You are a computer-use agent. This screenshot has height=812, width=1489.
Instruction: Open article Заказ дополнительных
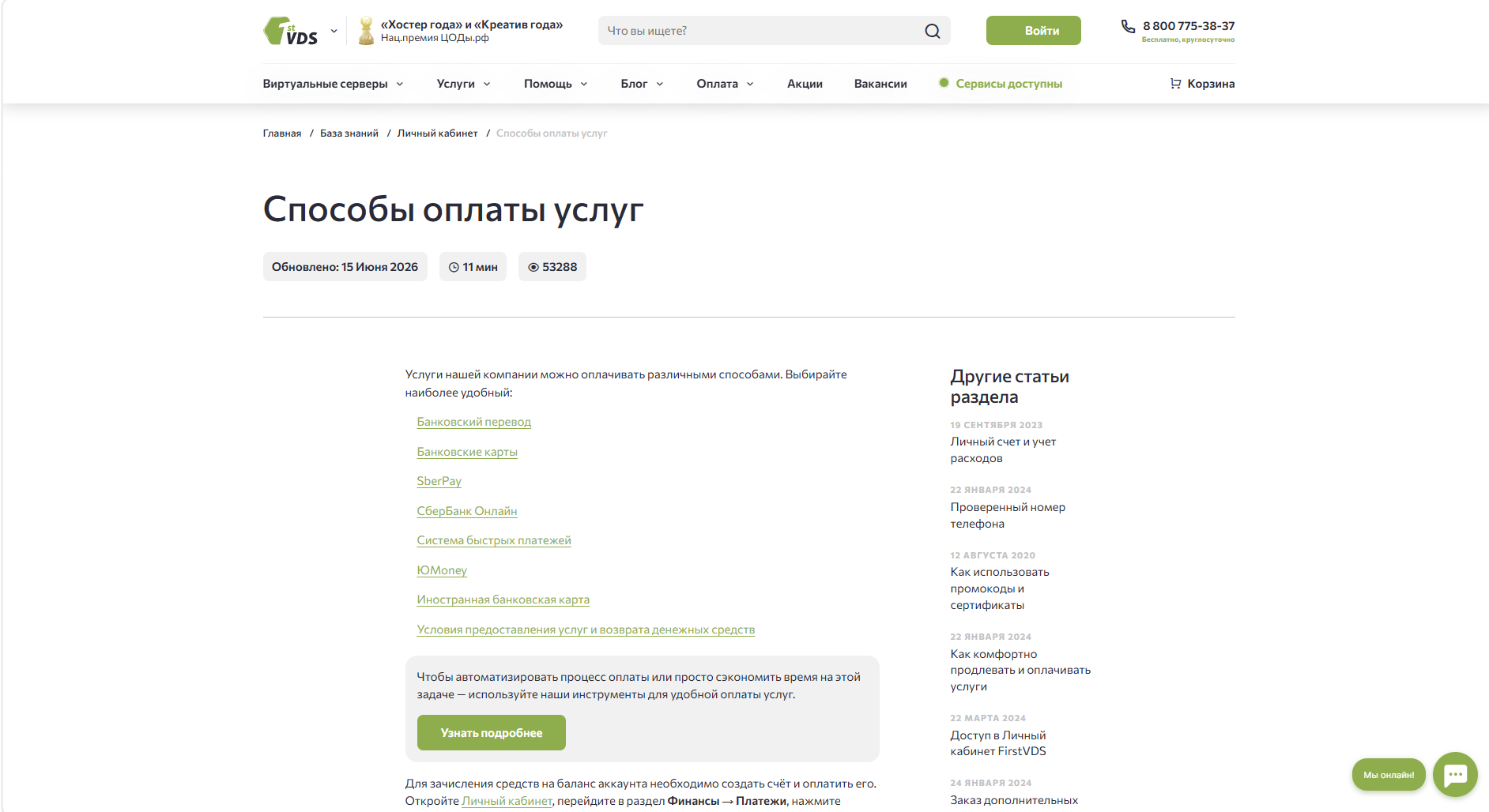pyautogui.click(x=1014, y=800)
